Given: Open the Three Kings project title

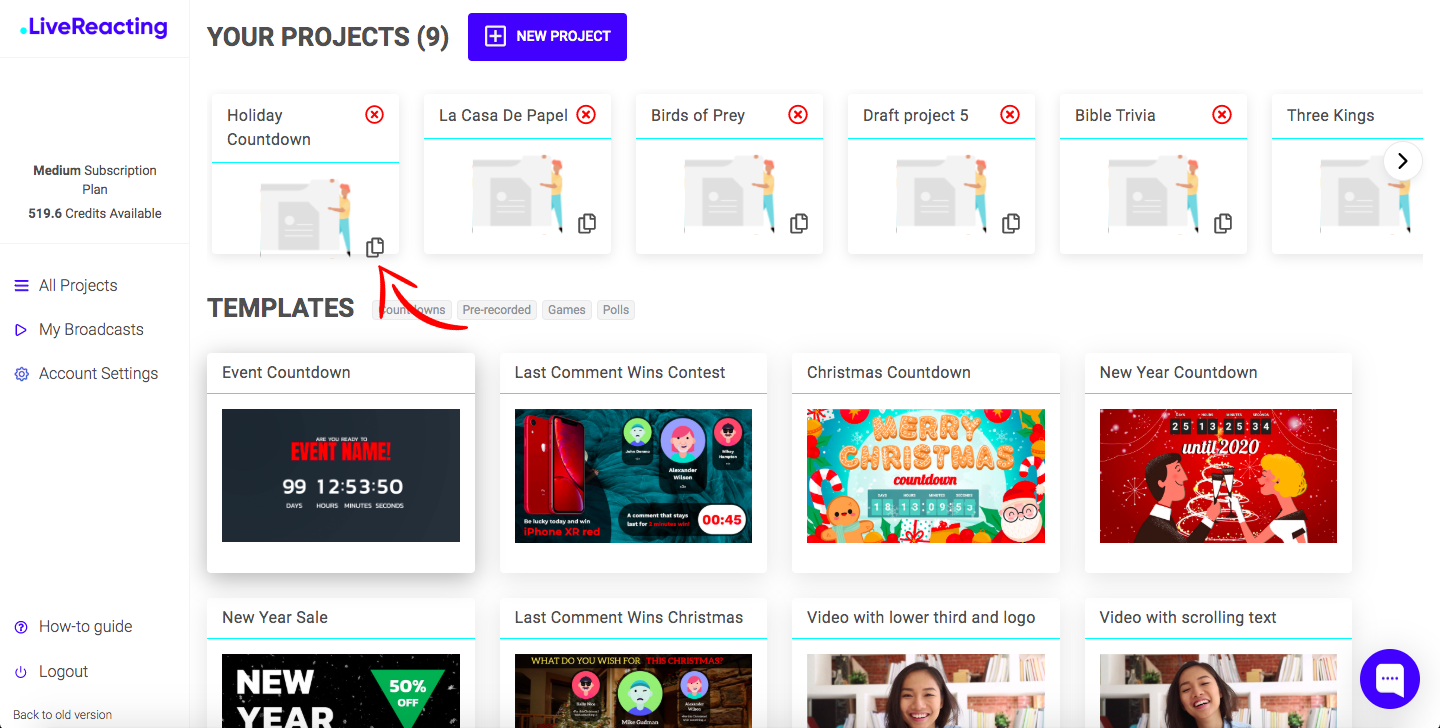Looking at the screenshot, I should tap(1330, 115).
